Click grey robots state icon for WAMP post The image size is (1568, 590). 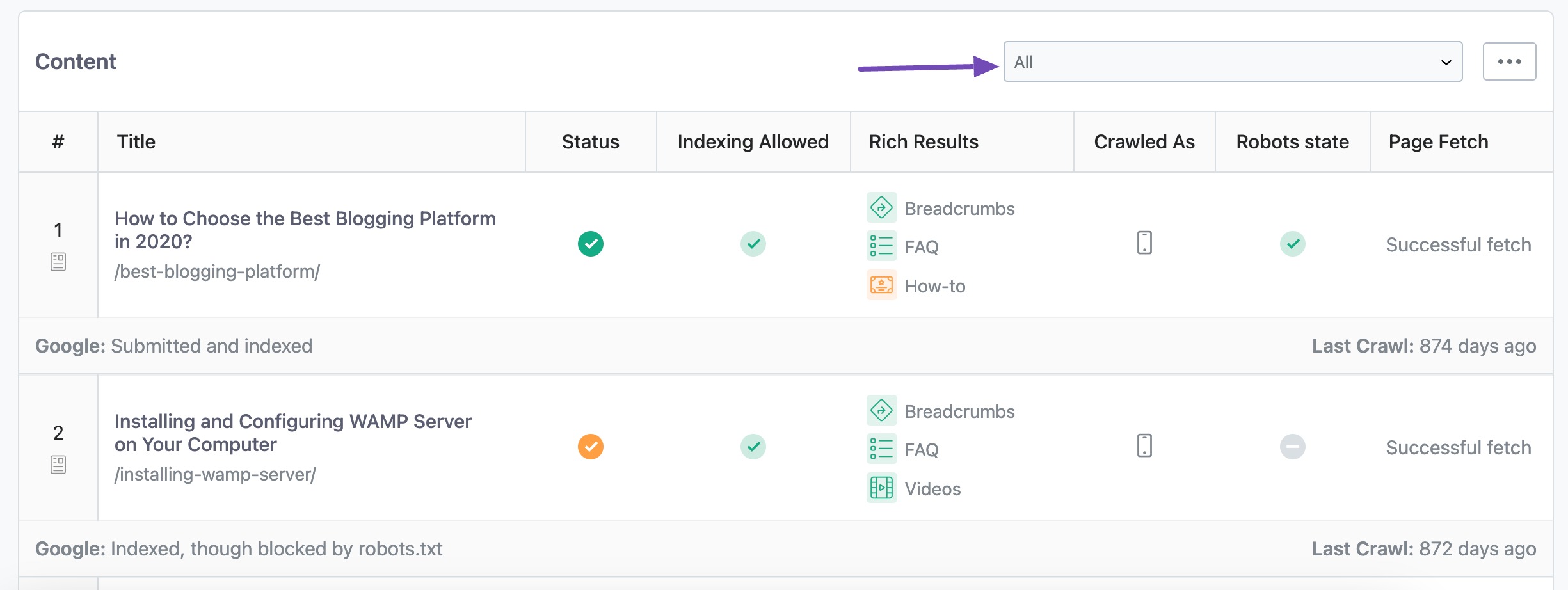(x=1292, y=447)
